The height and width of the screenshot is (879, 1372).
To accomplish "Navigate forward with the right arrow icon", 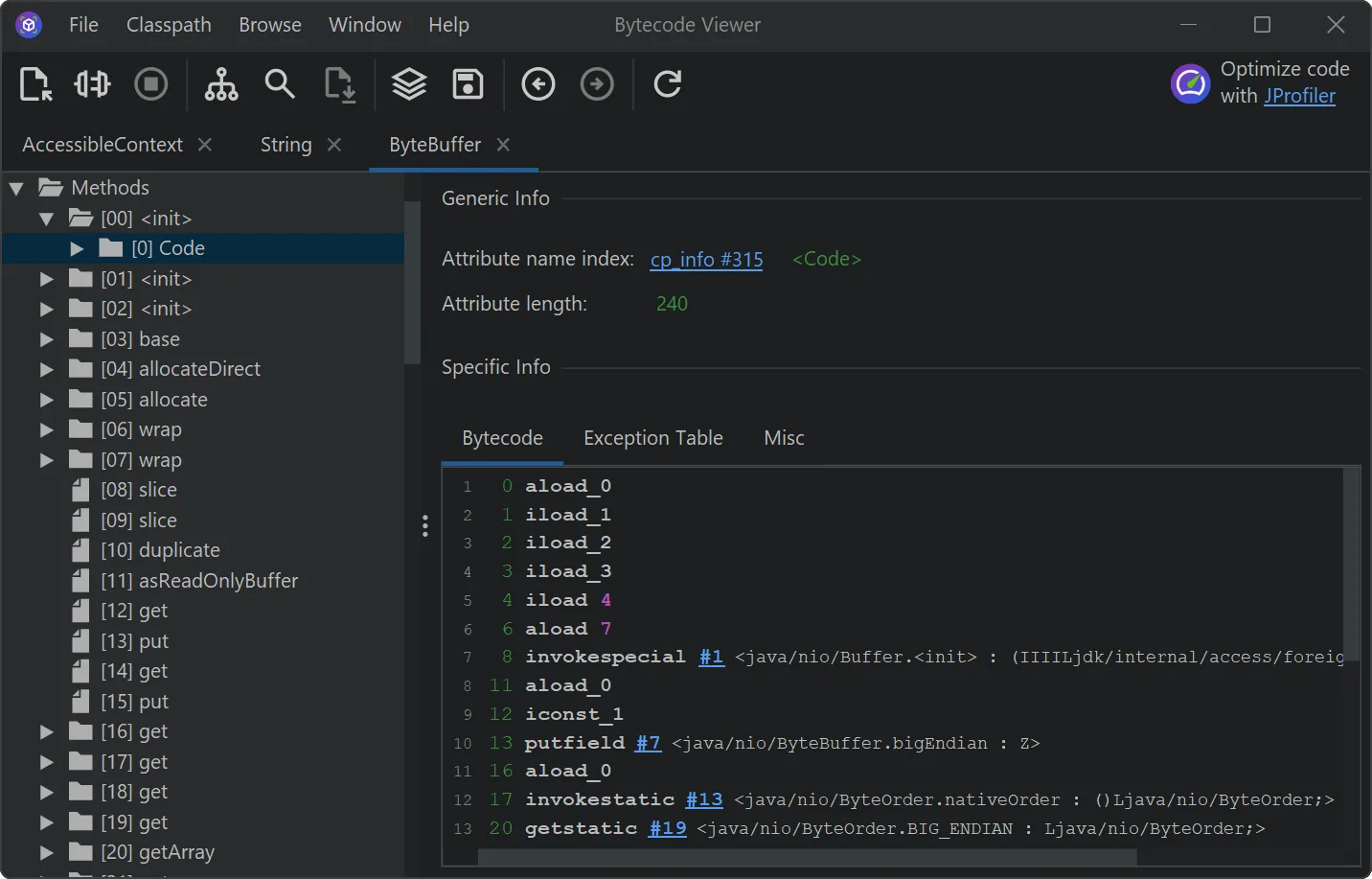I will 597,84.
